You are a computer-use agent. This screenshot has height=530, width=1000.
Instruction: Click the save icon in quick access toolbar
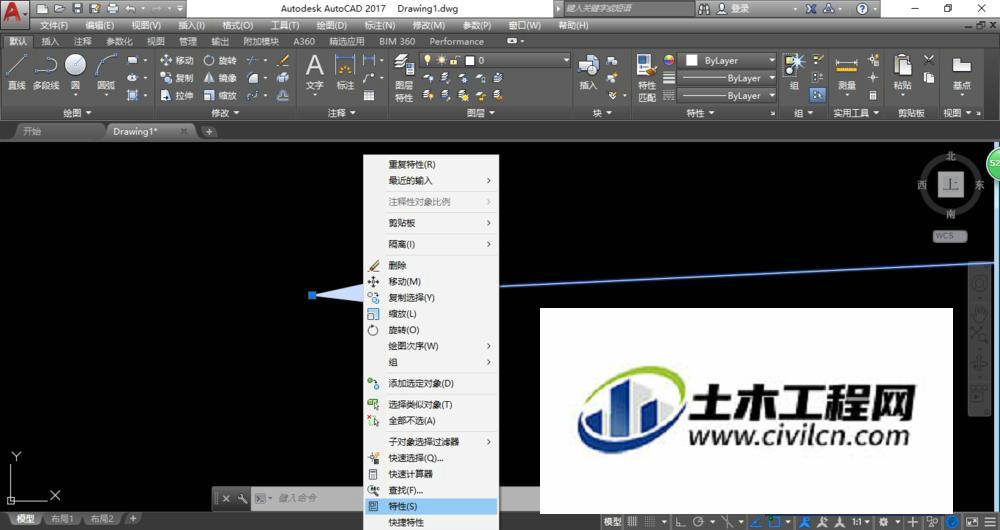coord(77,9)
